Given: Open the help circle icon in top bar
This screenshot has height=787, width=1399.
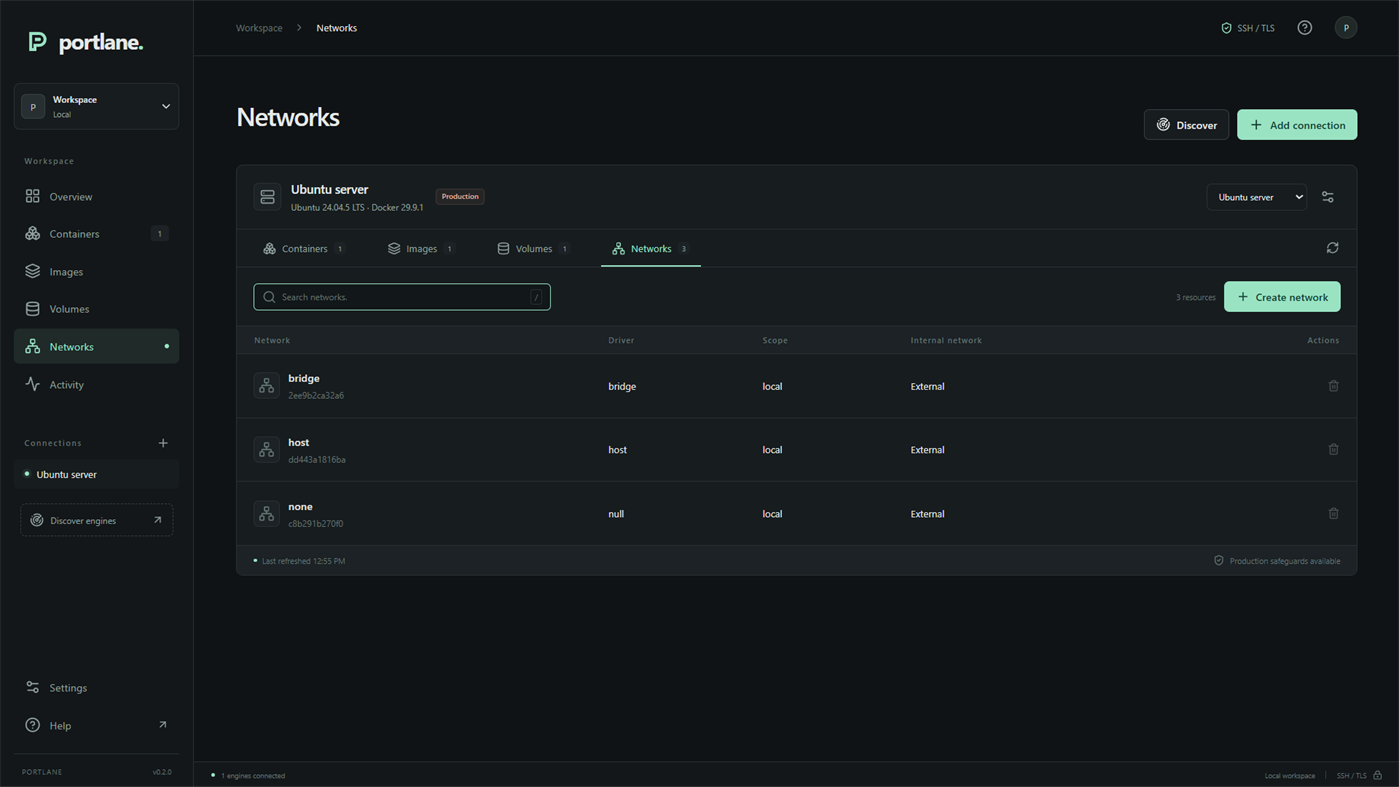Looking at the screenshot, I should point(1304,28).
